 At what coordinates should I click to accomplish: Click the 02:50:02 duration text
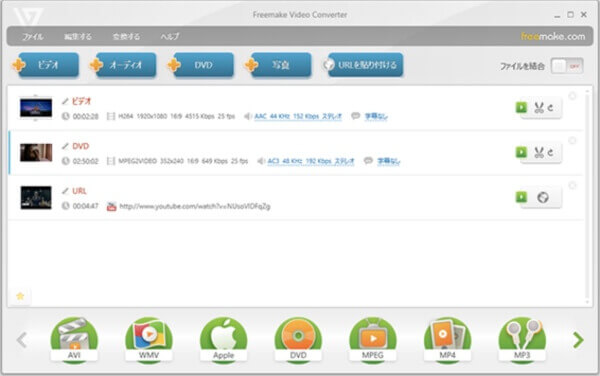(x=86, y=161)
